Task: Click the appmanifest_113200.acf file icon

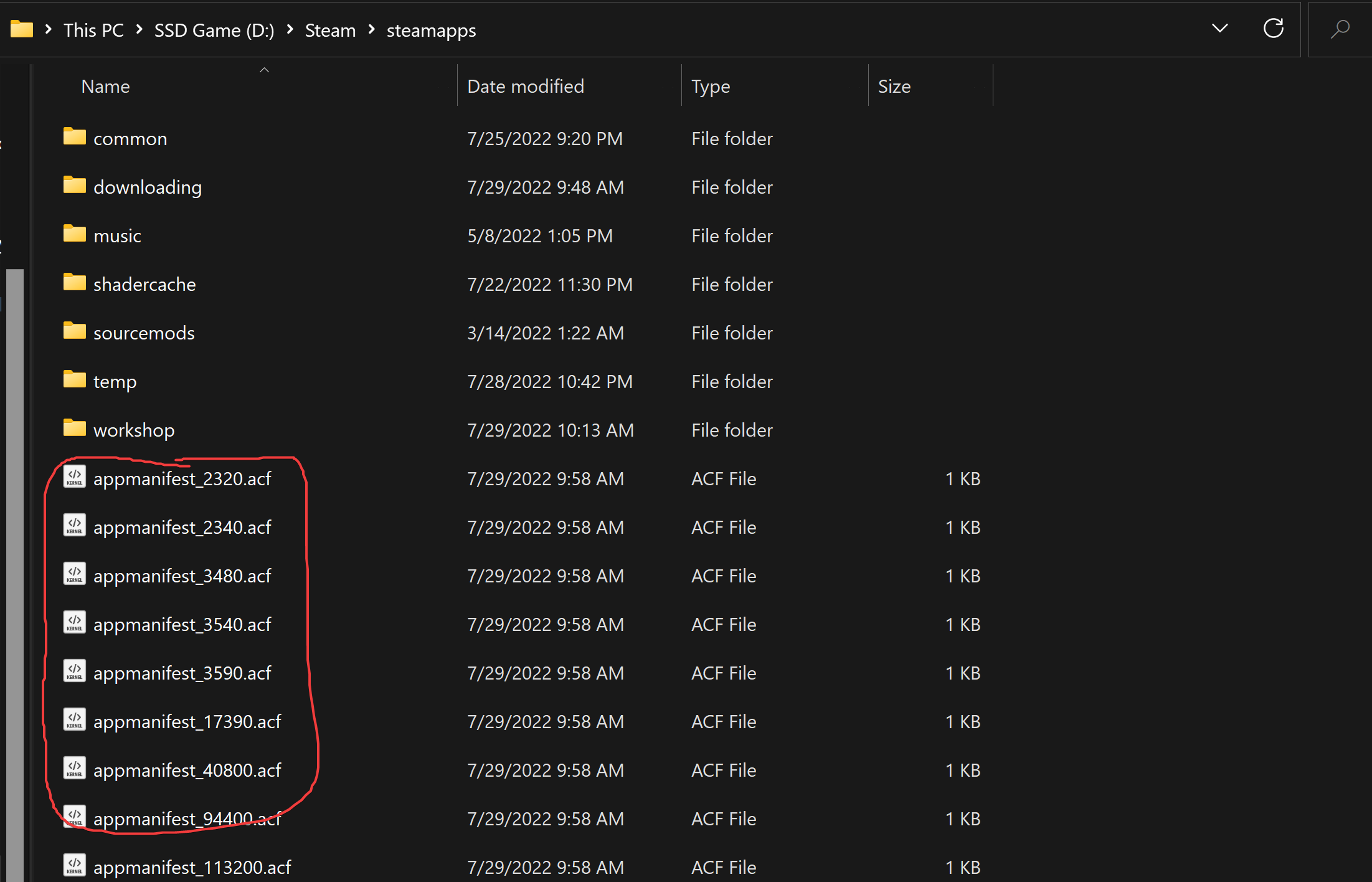Action: pyautogui.click(x=75, y=866)
